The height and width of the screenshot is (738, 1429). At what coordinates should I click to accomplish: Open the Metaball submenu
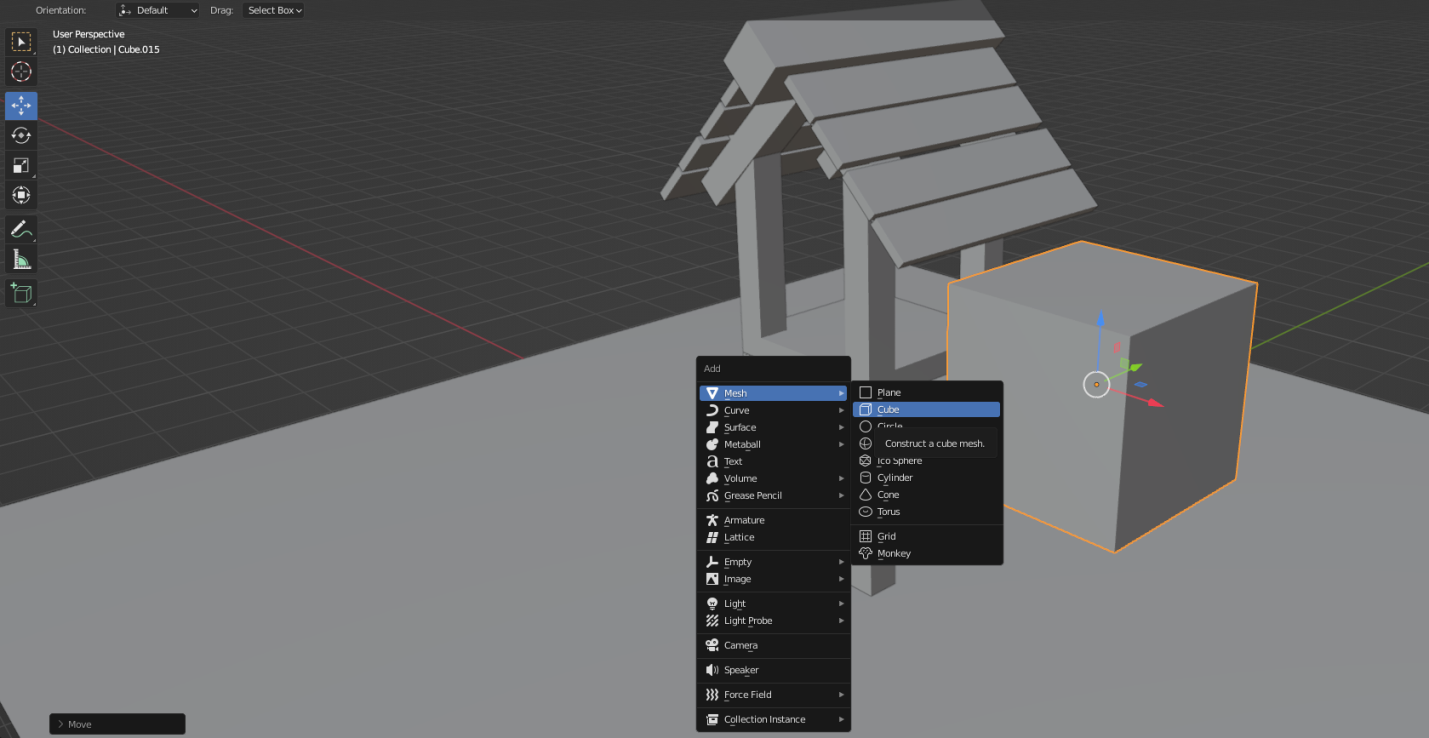[774, 444]
